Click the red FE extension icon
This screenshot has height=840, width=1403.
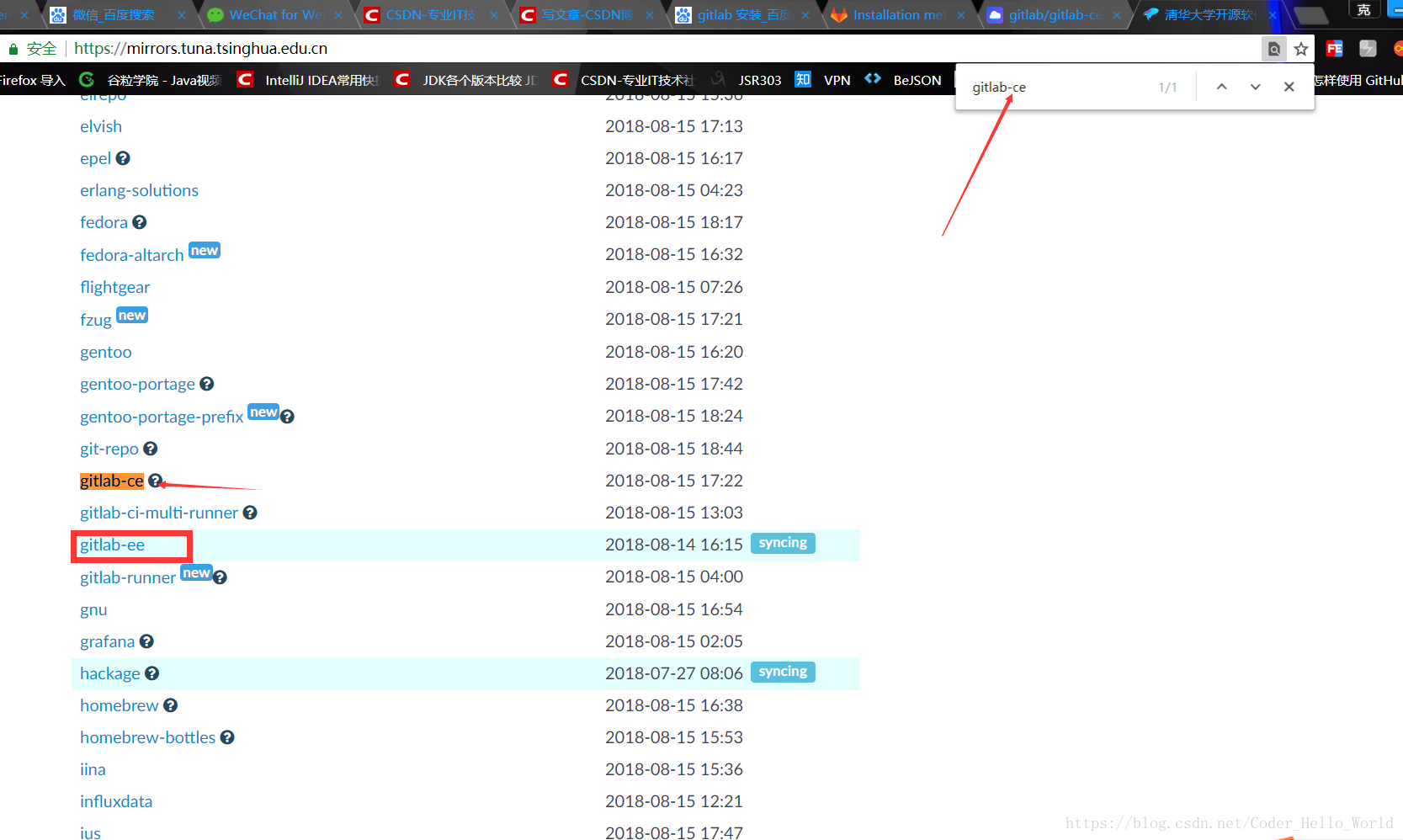1335,49
